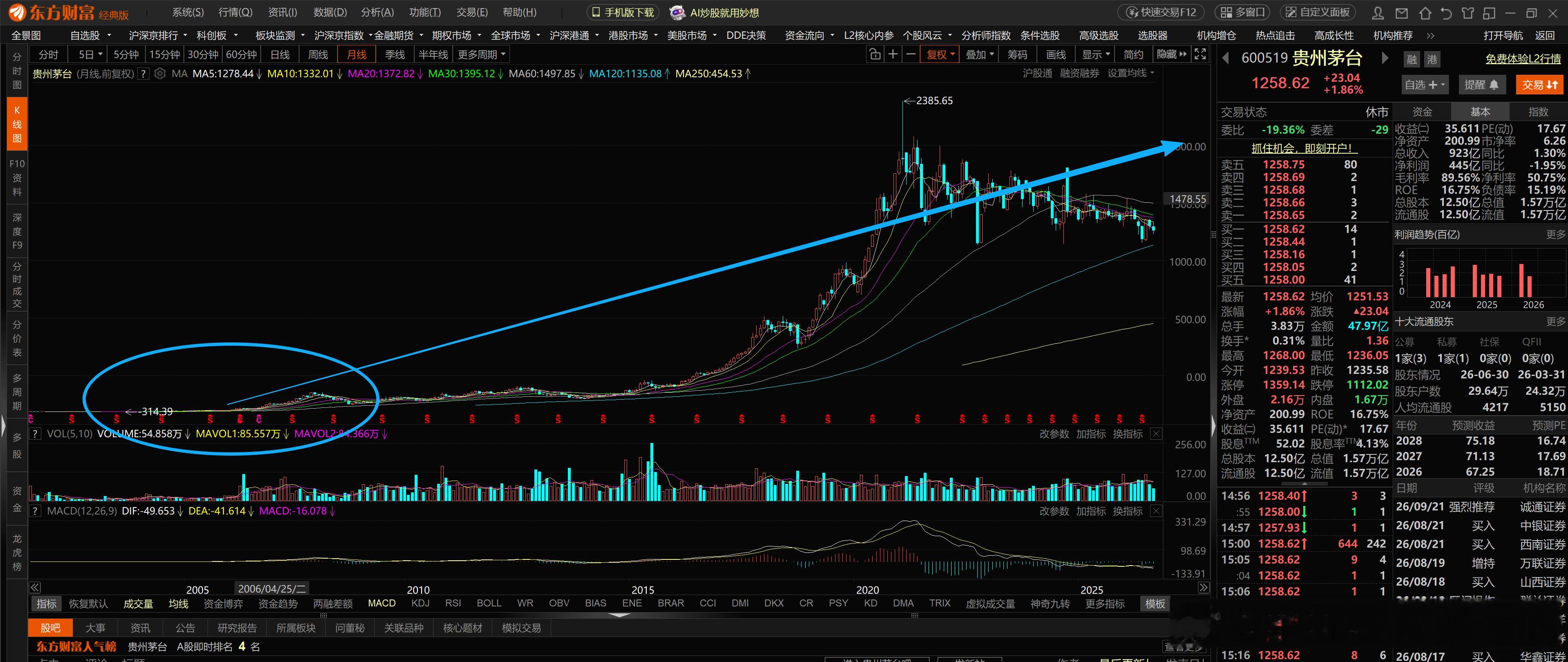Open the 分析(A) menu
1568x662 pixels.
point(377,12)
